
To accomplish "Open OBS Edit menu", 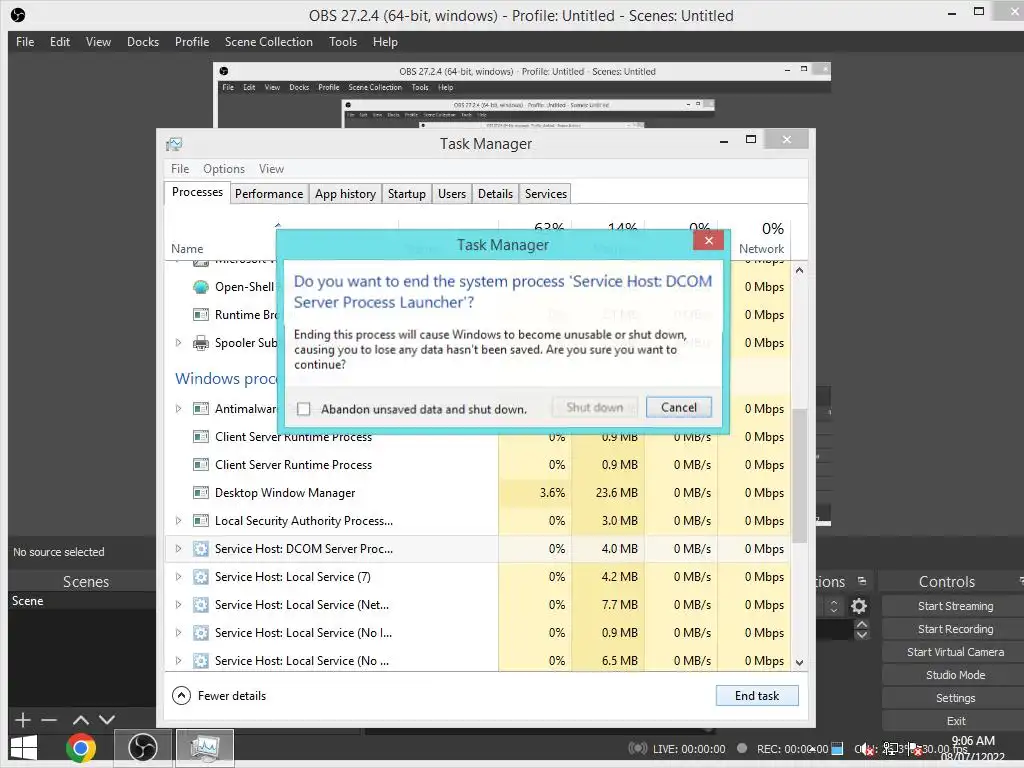I will pyautogui.click(x=59, y=42).
